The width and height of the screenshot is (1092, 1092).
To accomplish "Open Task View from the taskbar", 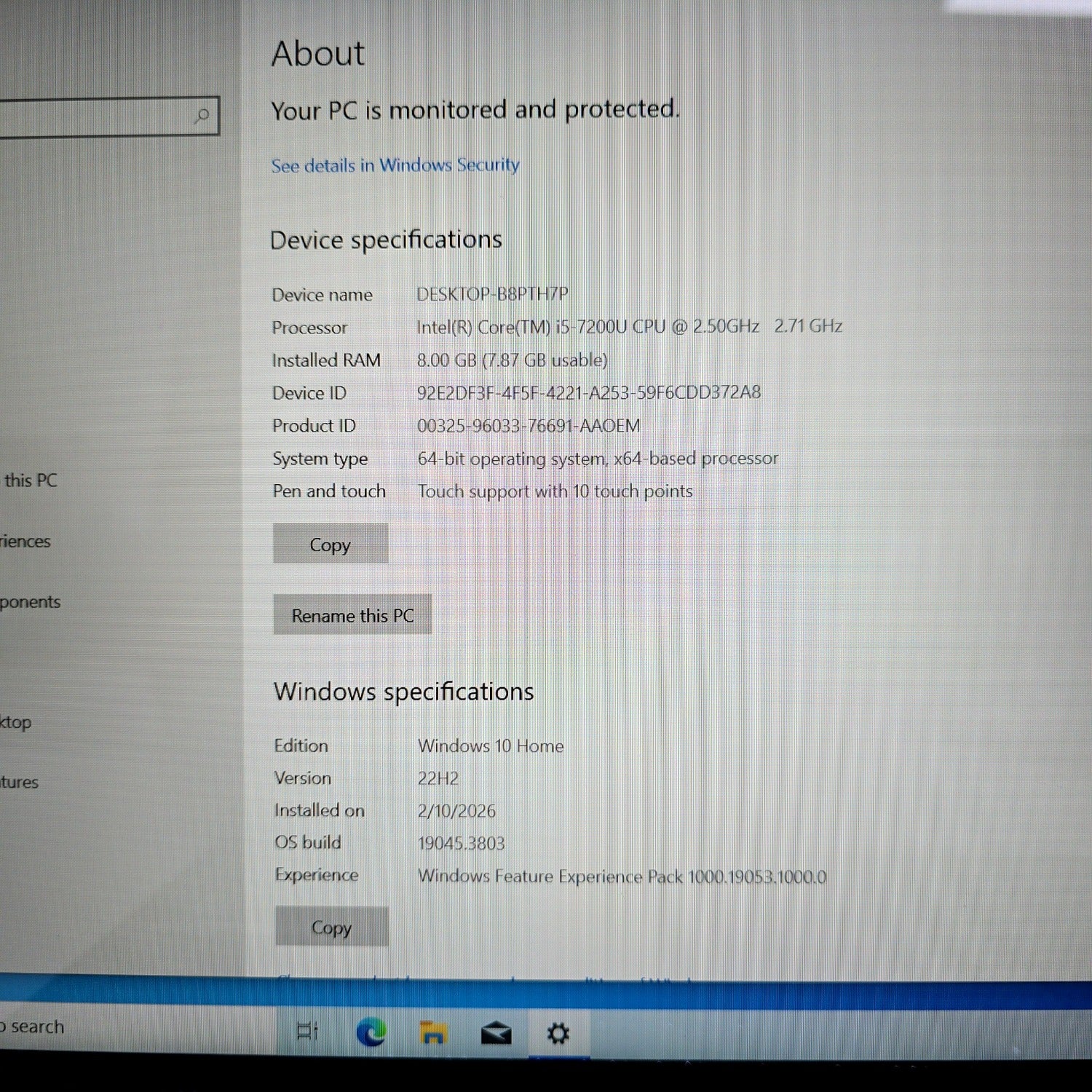I will [307, 1032].
